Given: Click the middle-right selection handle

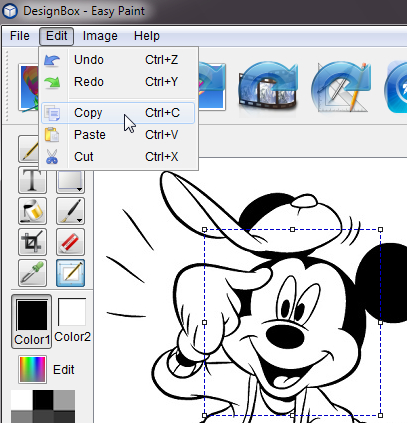Looking at the screenshot, I should [380, 322].
